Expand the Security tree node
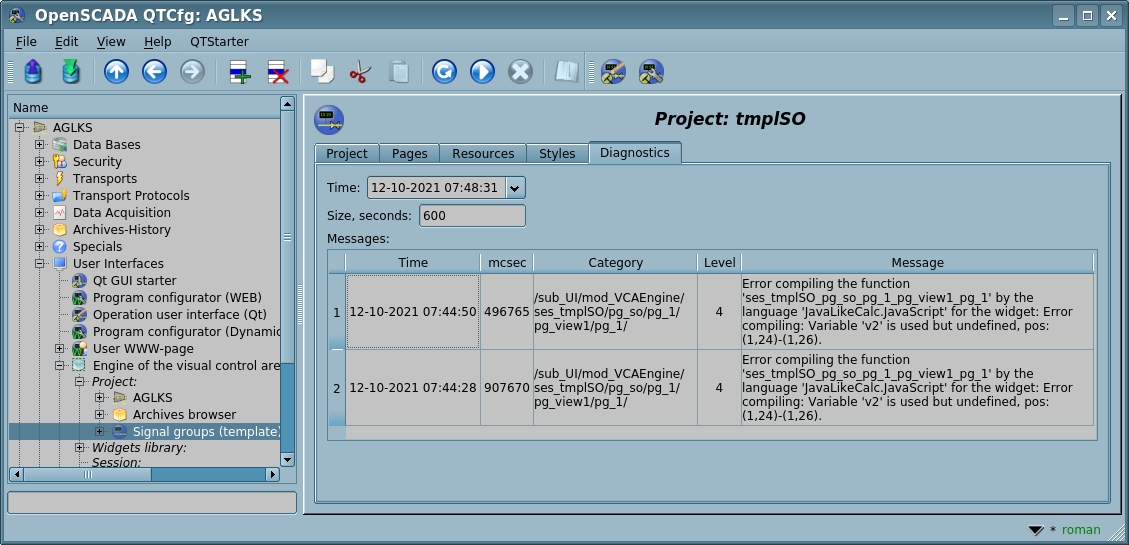This screenshot has width=1129, height=545. (40, 162)
